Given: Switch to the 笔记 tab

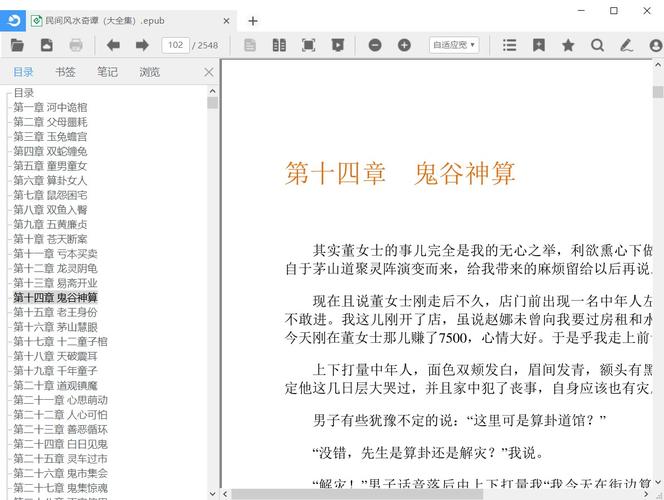Looking at the screenshot, I should click(x=107, y=72).
